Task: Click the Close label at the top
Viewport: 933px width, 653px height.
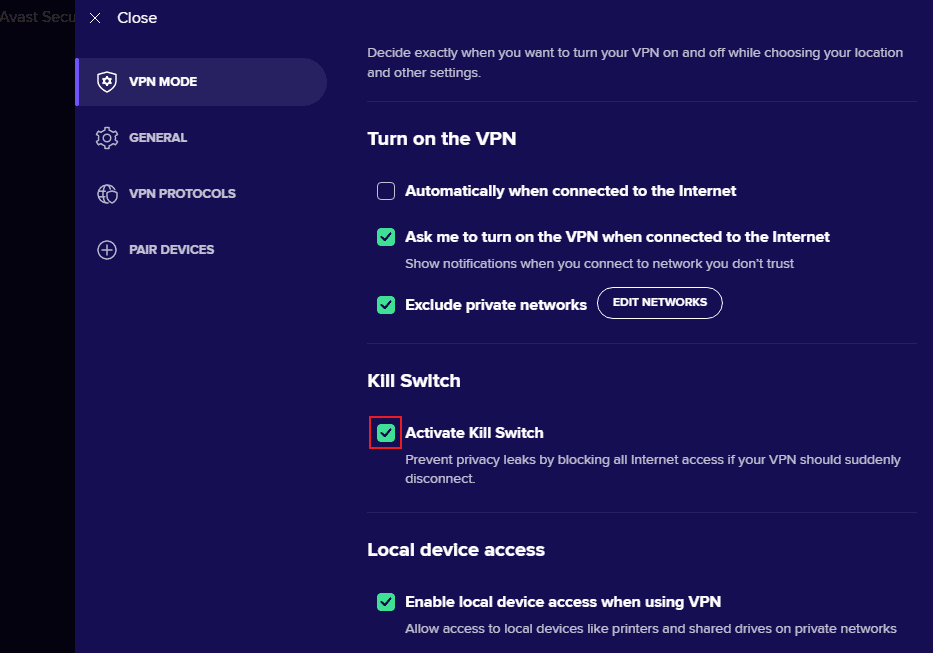Action: pos(137,17)
